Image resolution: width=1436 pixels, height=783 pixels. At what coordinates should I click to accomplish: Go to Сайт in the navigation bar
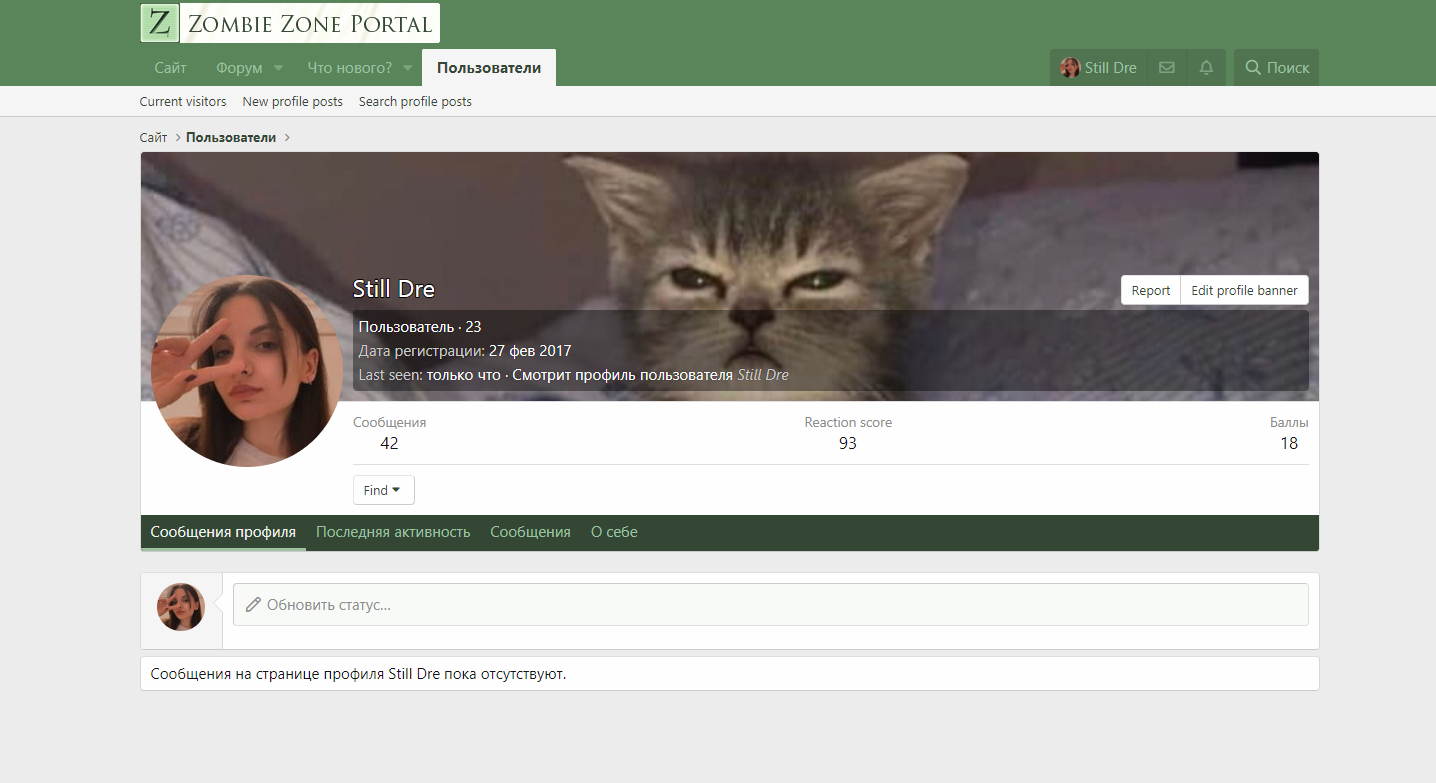pos(170,68)
